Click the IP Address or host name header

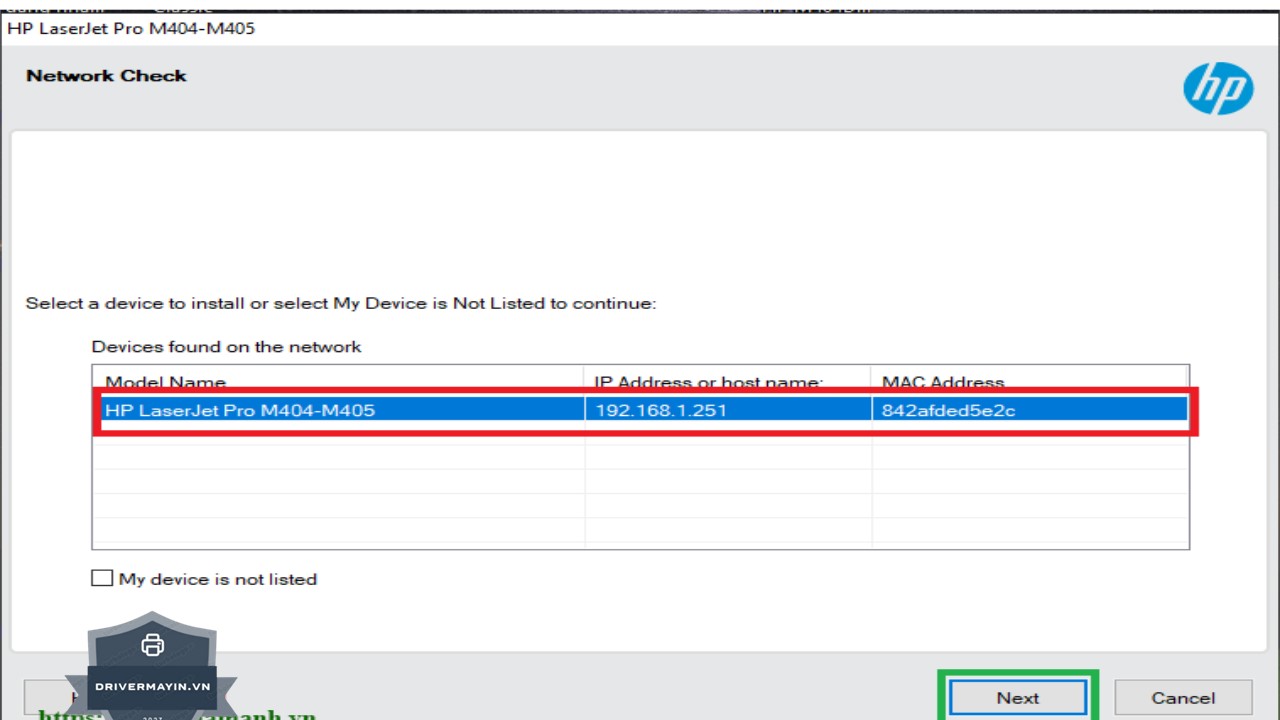click(708, 381)
